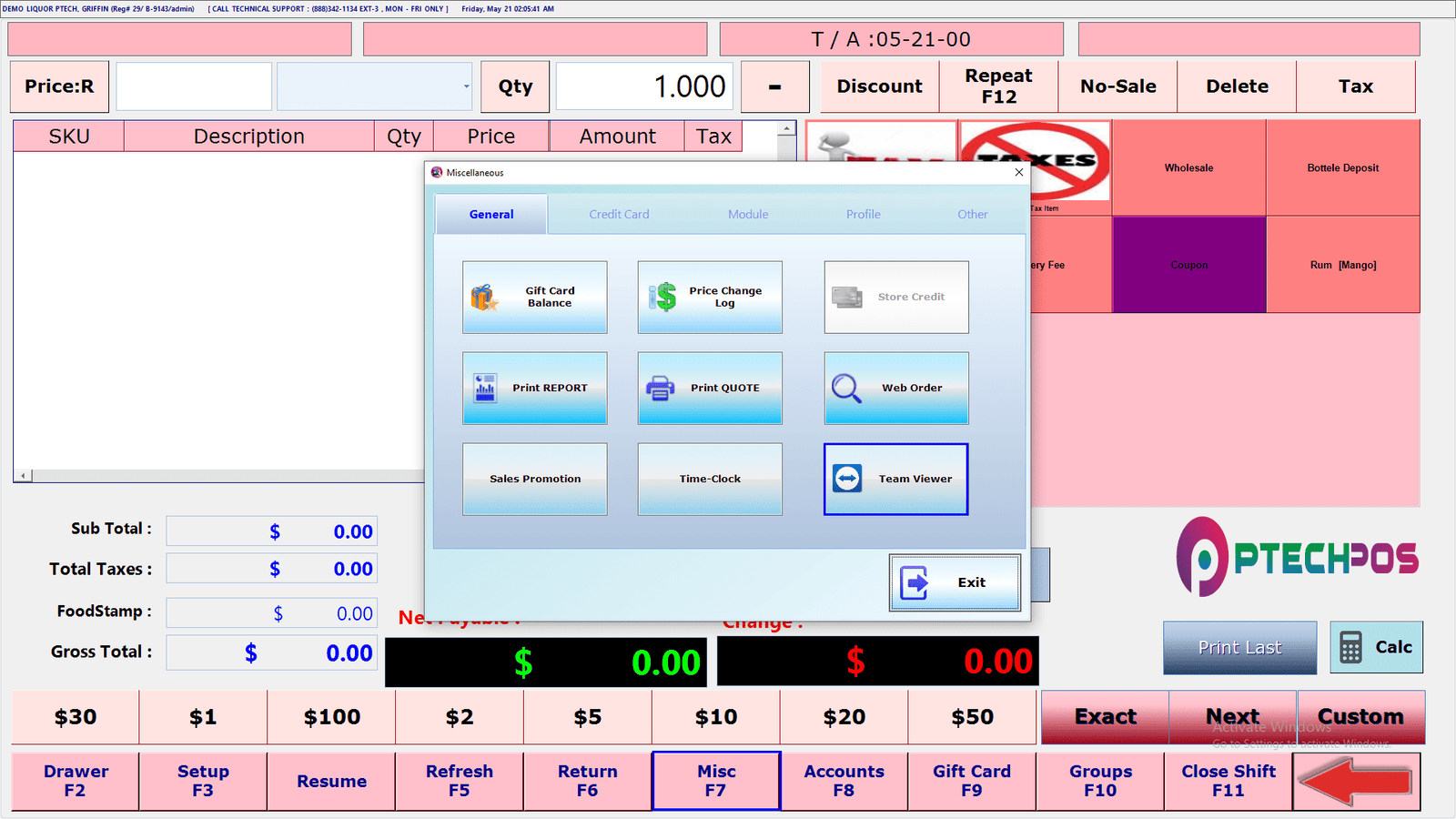Open the Other tab

(973, 215)
